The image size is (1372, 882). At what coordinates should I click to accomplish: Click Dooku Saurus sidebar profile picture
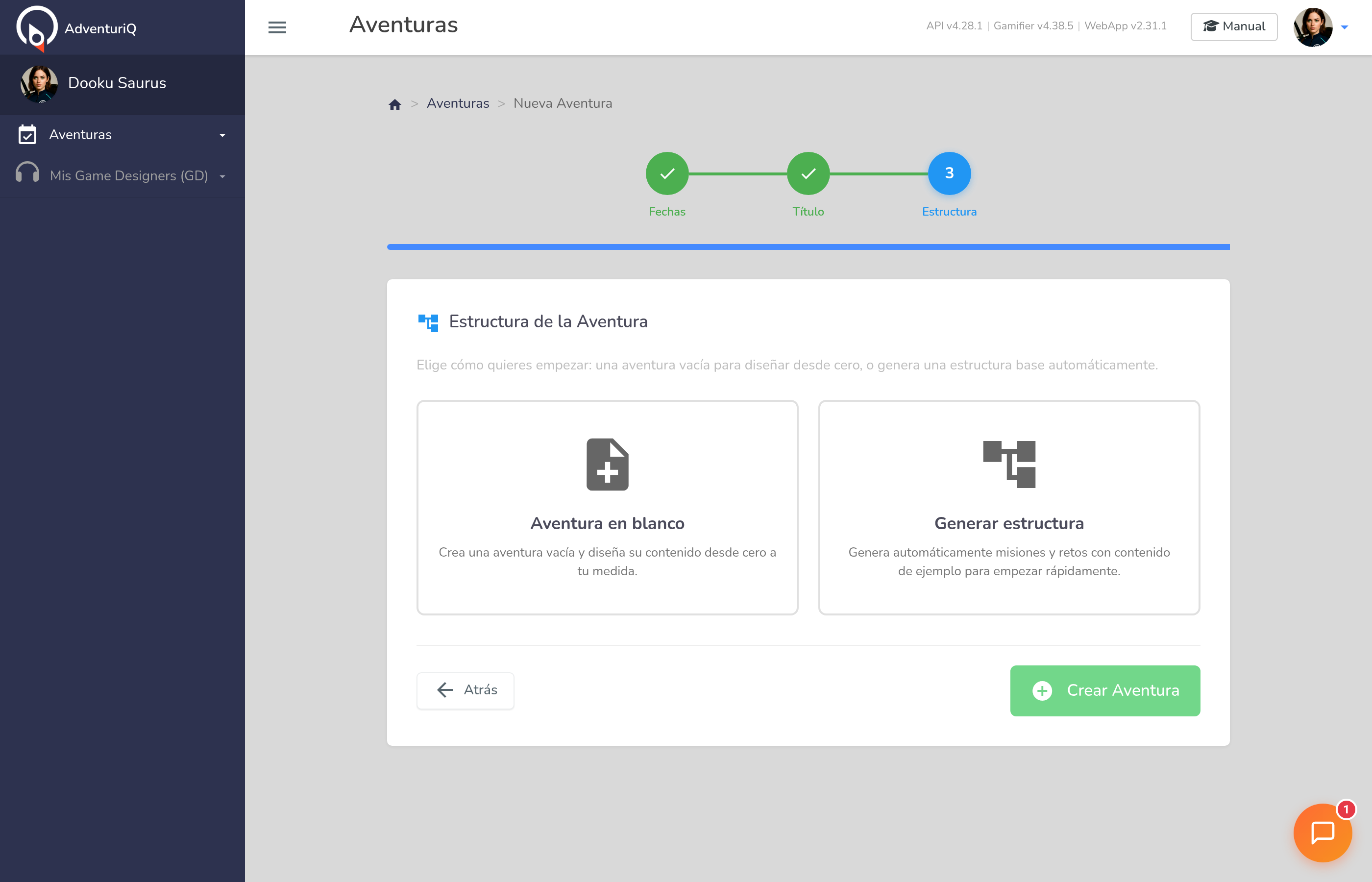point(39,84)
